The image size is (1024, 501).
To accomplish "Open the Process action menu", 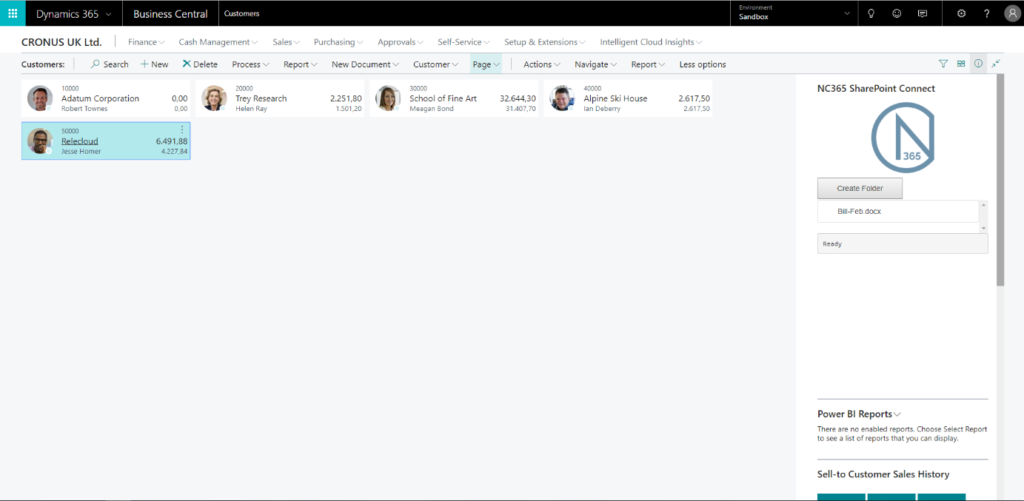I will point(251,64).
